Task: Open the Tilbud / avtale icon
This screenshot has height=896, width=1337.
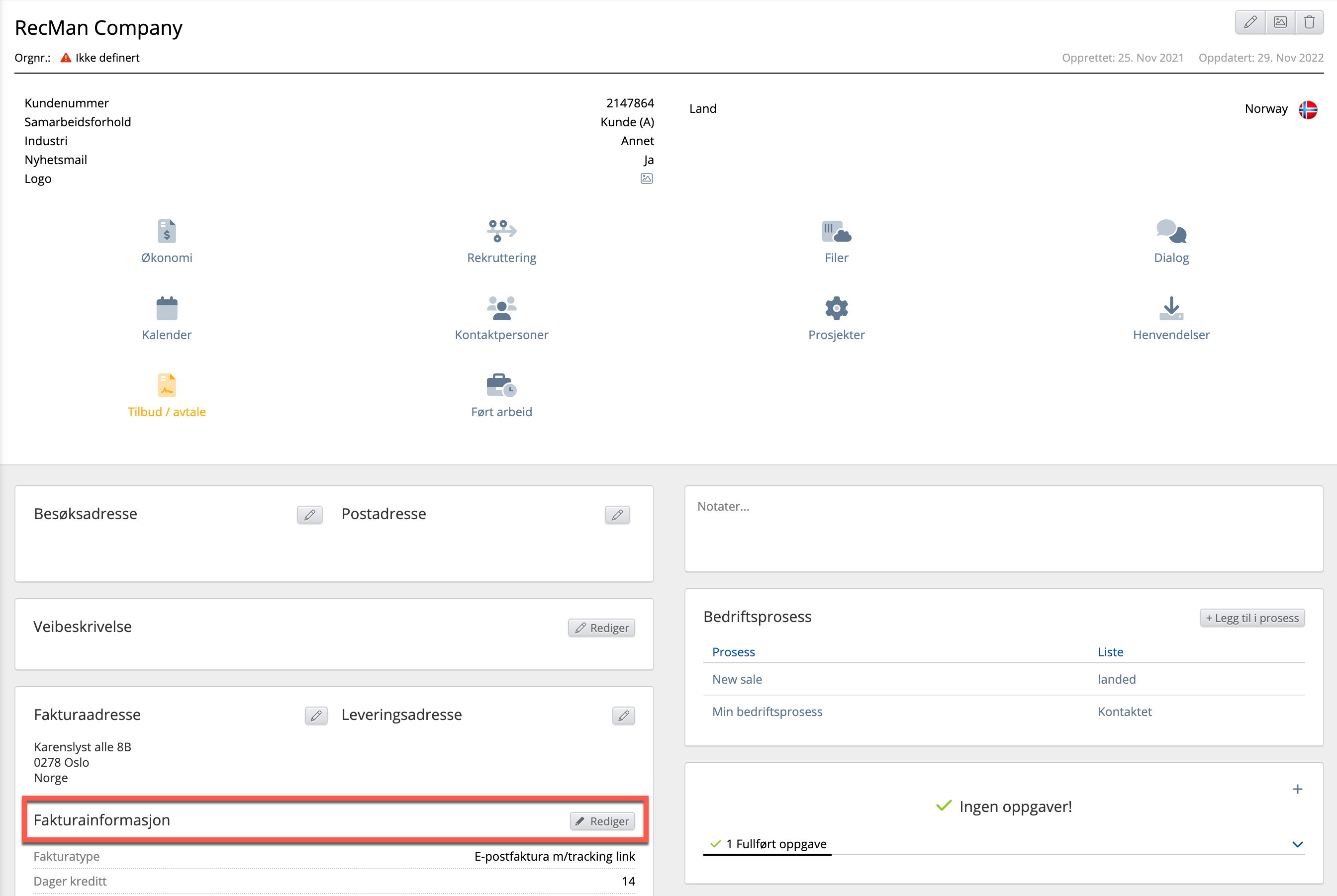Action: [x=166, y=386]
